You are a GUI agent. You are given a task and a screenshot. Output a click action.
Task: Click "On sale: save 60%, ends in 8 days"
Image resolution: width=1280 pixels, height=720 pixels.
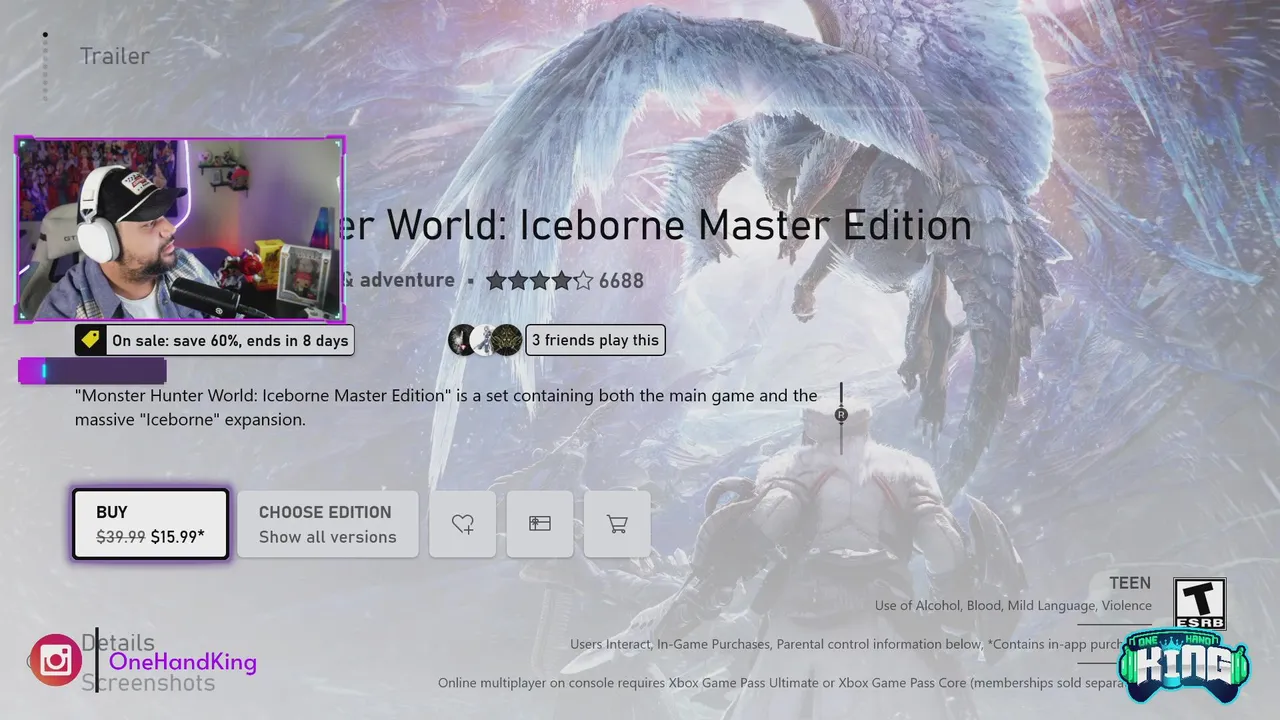pyautogui.click(x=230, y=340)
